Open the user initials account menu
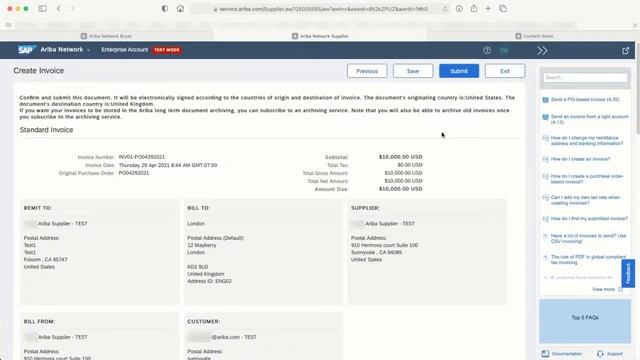The height and width of the screenshot is (360, 640). point(504,51)
